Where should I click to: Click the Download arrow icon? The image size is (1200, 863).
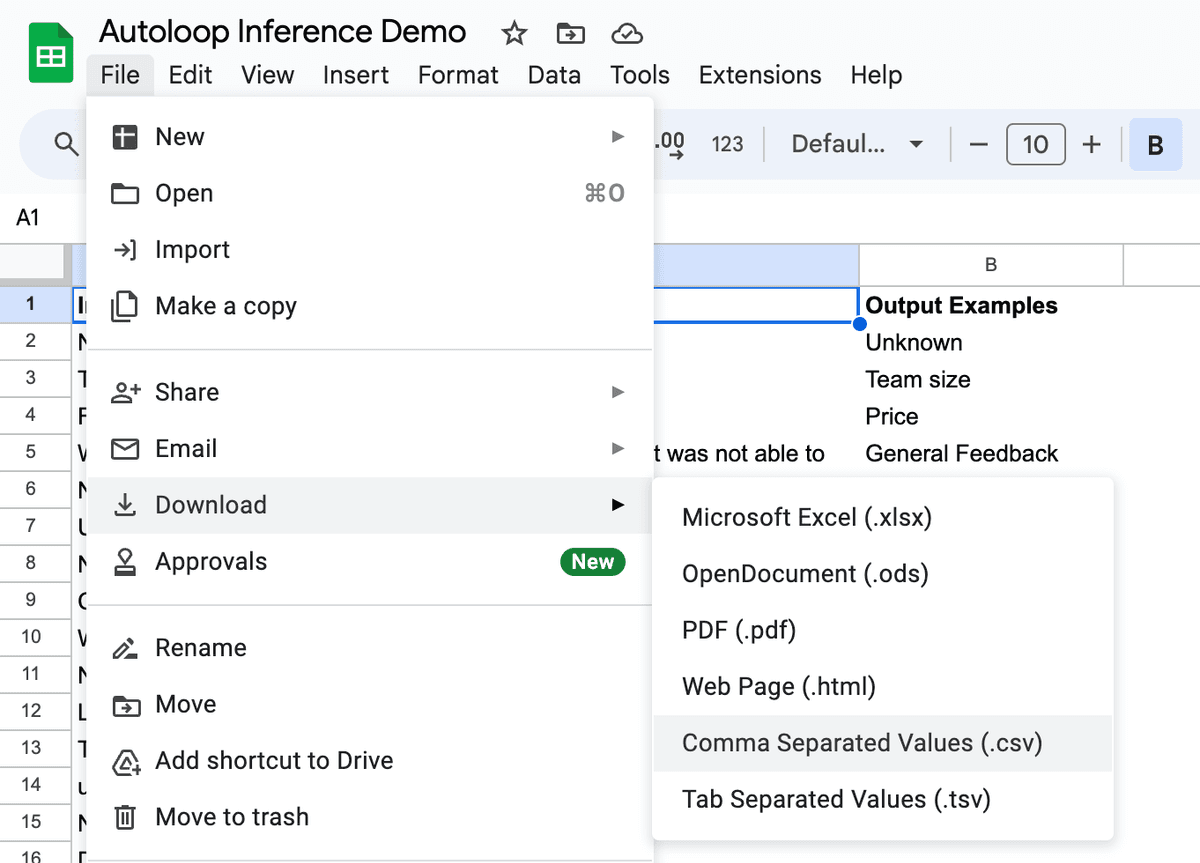pos(125,505)
